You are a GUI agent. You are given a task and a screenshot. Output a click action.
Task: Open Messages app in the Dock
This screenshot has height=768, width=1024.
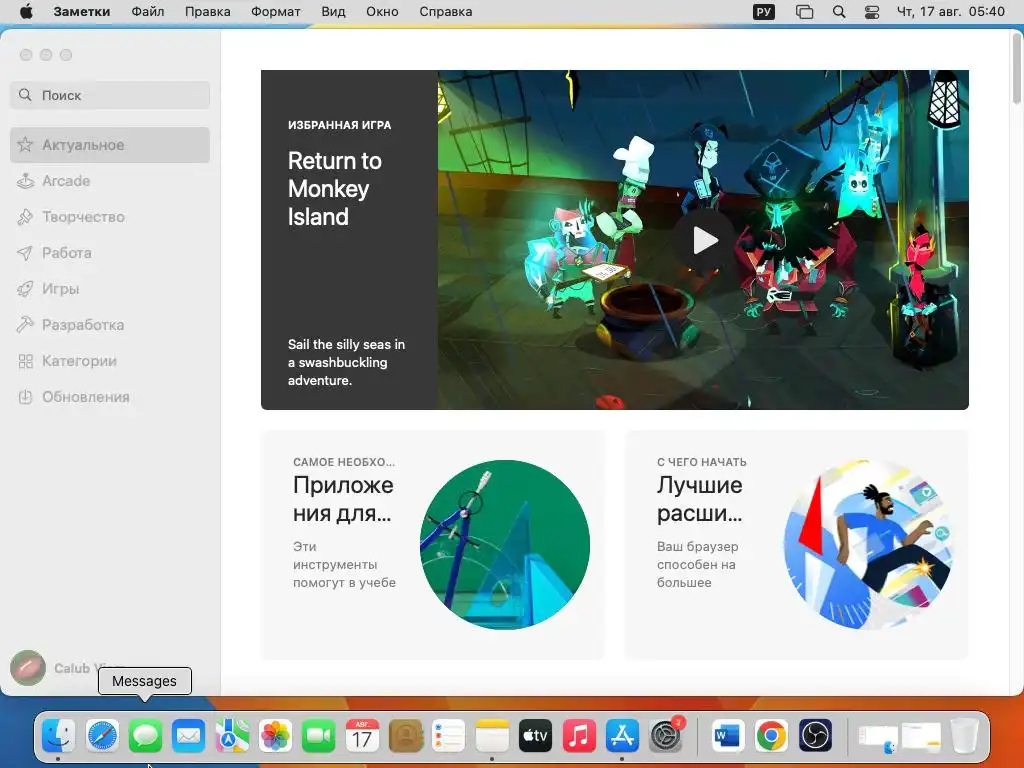(x=146, y=736)
